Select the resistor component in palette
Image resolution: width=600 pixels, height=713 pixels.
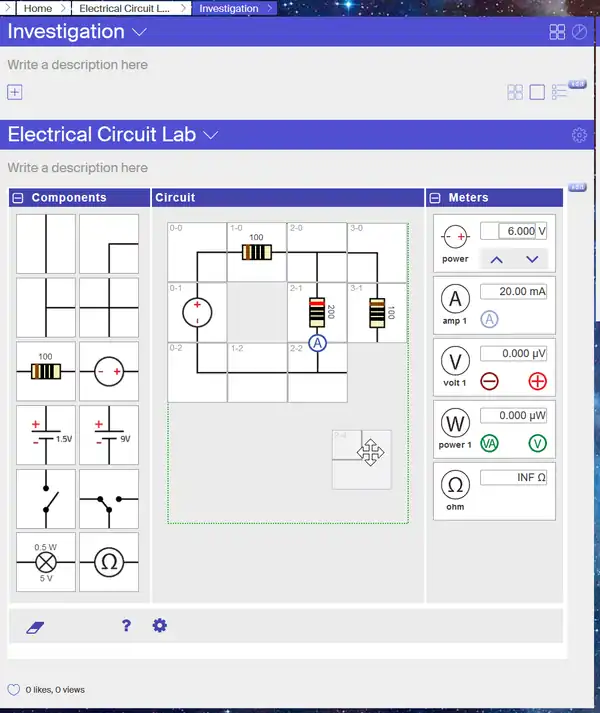click(x=46, y=371)
